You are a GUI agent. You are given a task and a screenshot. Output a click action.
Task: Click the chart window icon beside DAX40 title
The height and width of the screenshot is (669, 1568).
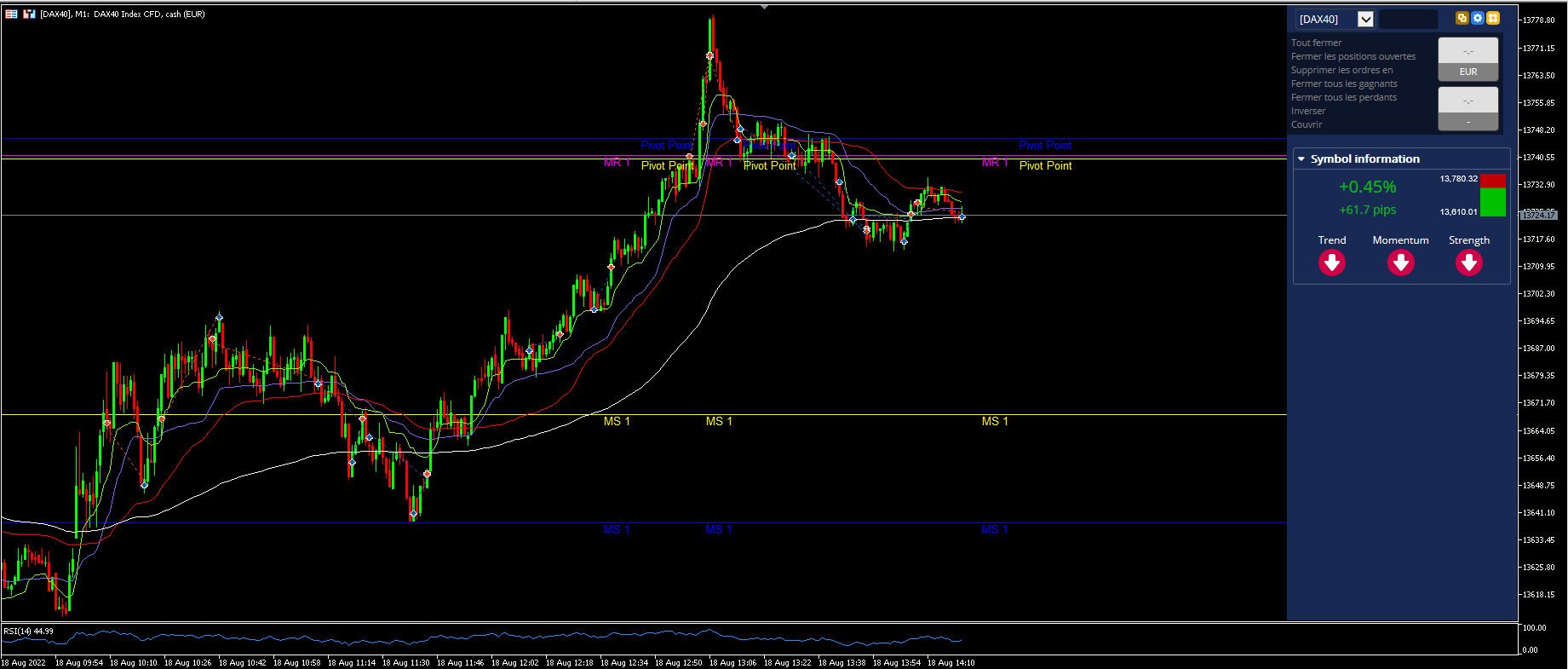29,14
